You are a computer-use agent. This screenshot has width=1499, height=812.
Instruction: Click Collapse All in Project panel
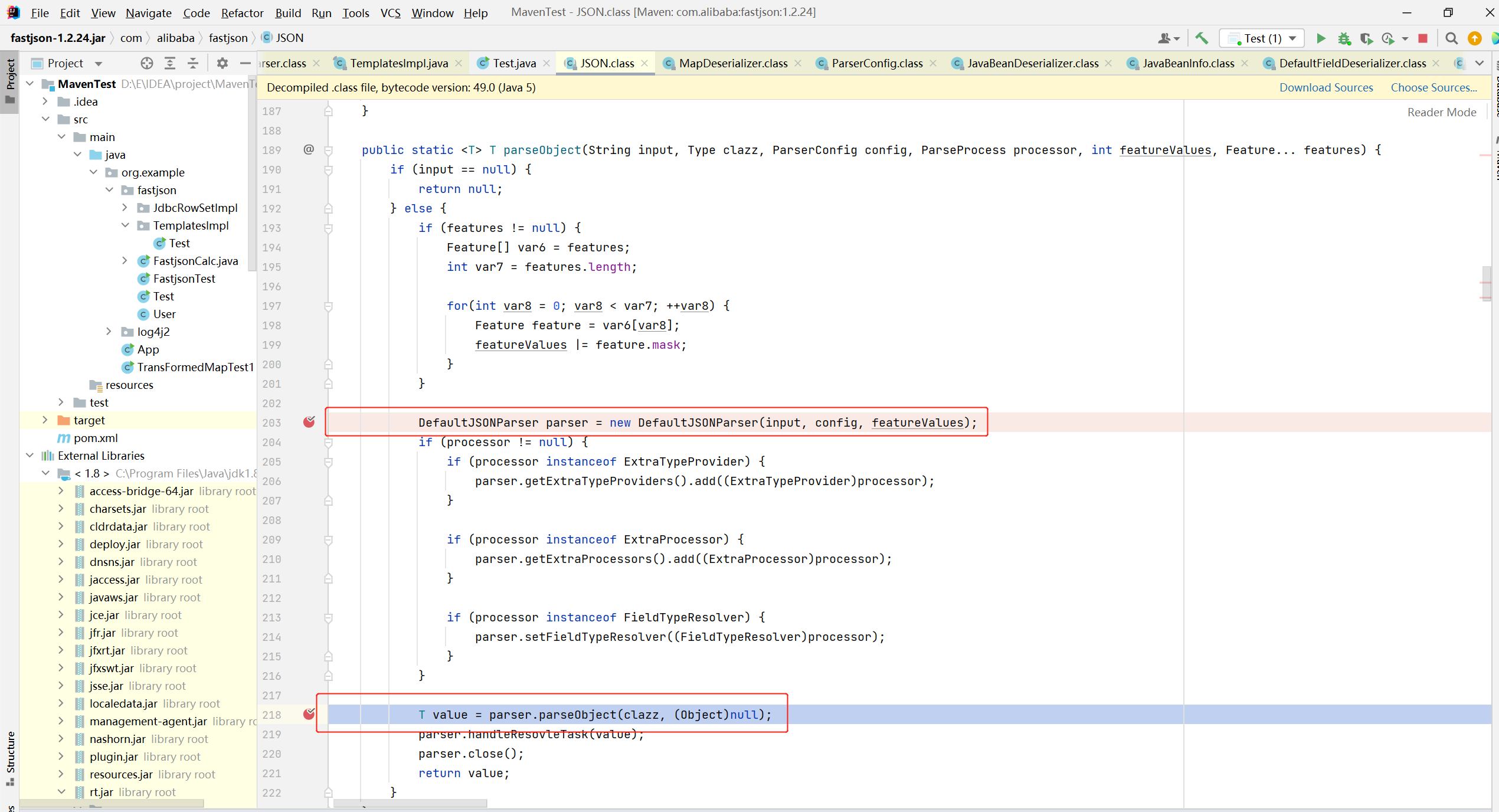[x=193, y=63]
